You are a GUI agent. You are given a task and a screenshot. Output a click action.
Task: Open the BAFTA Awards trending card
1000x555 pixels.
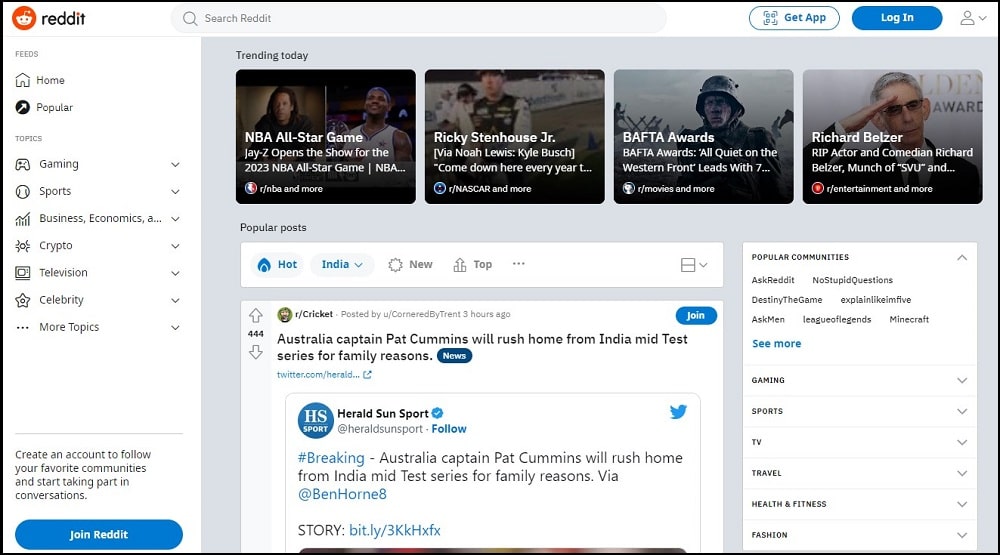pyautogui.click(x=703, y=137)
